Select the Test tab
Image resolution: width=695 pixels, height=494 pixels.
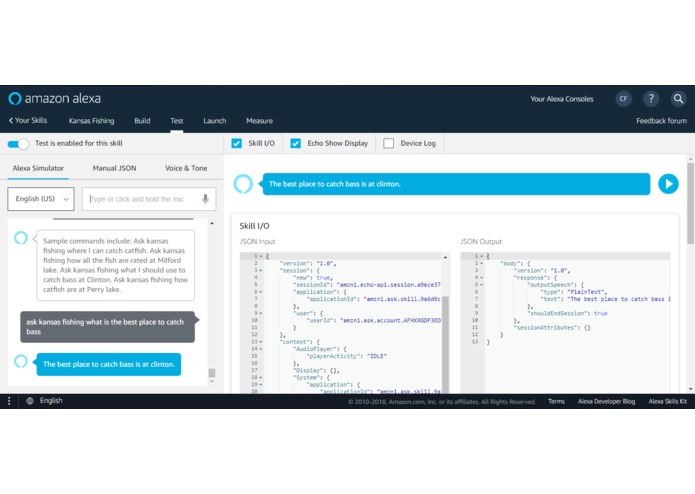[176, 121]
